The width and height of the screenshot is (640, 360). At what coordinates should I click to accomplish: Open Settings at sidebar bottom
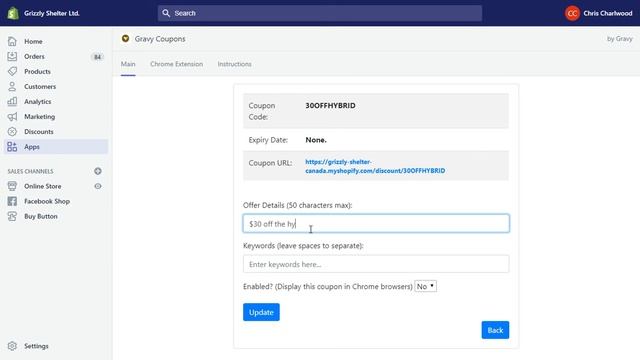tap(36, 346)
